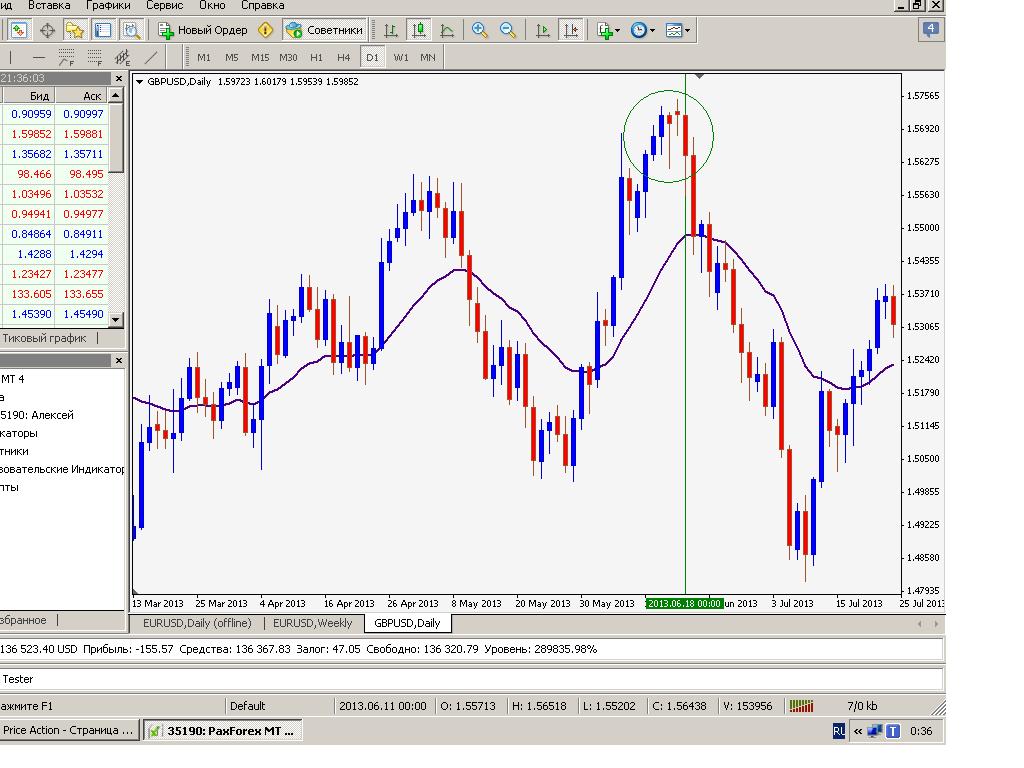Open indicators list dropdown arrow
1024x768 pixels.
click(x=618, y=30)
